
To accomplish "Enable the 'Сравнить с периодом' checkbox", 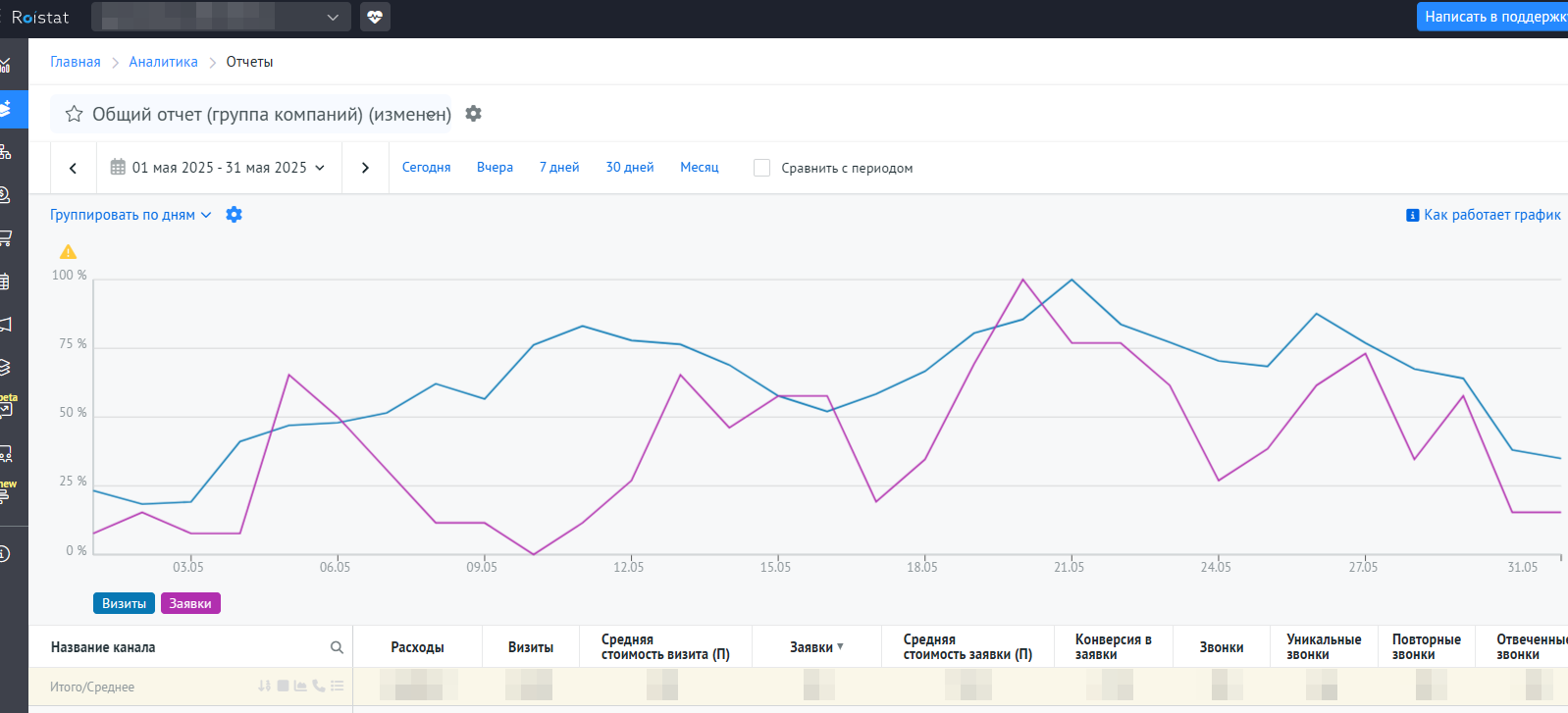I will pos(761,168).
